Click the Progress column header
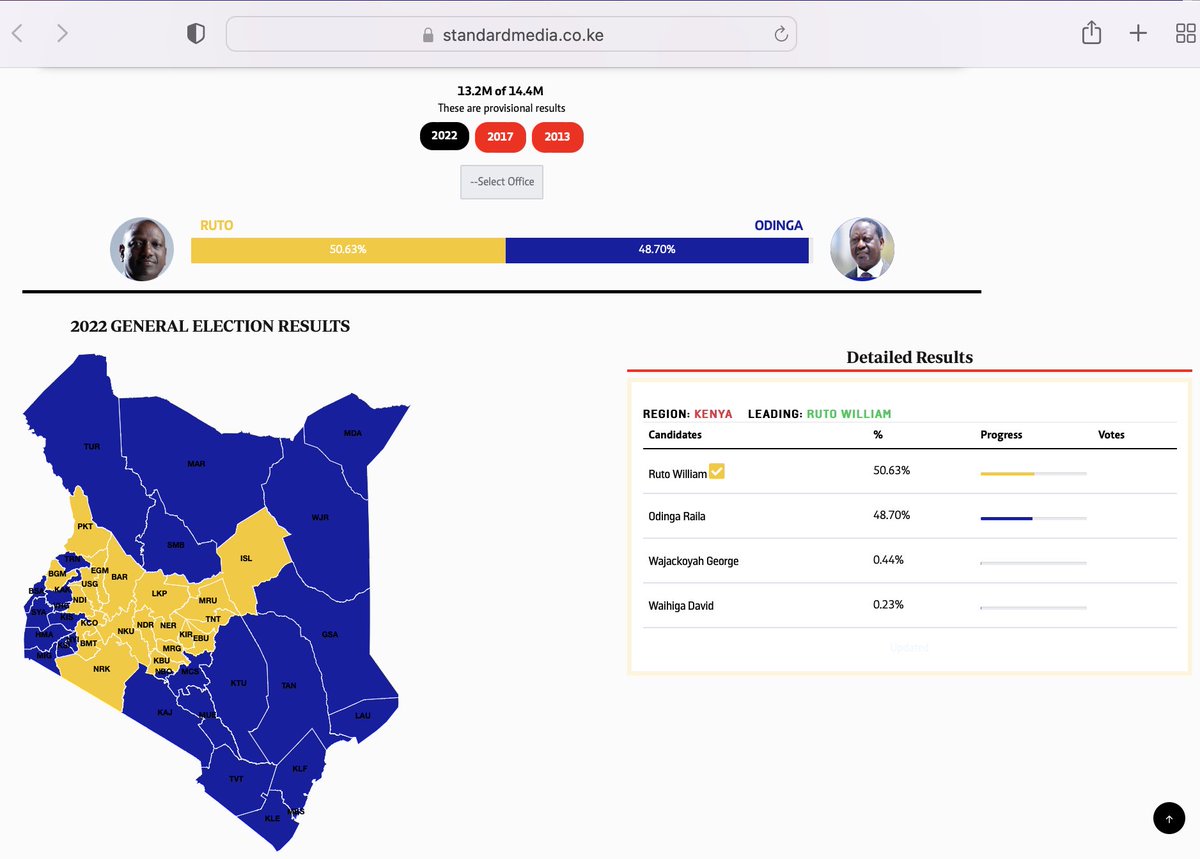 [x=1001, y=435]
